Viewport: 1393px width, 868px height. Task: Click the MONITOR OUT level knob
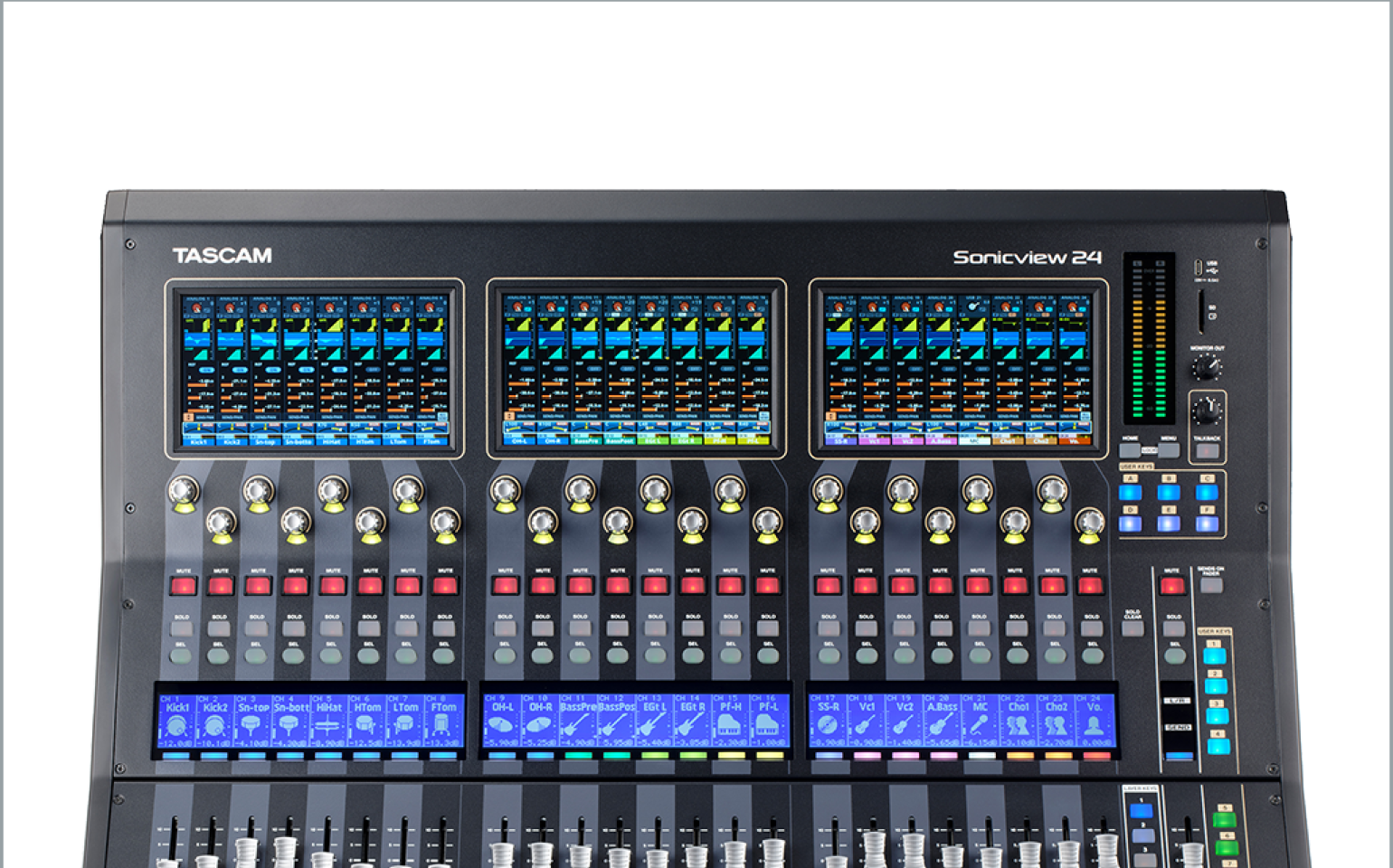(x=1206, y=368)
